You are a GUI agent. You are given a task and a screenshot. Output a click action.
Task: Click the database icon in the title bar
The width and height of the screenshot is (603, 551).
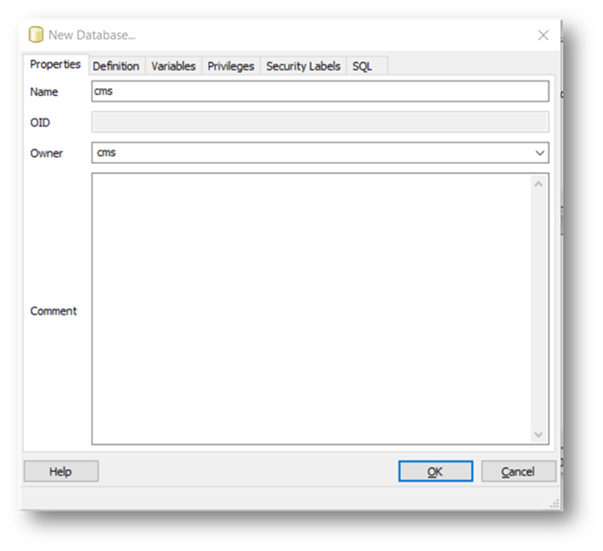pyautogui.click(x=36, y=34)
